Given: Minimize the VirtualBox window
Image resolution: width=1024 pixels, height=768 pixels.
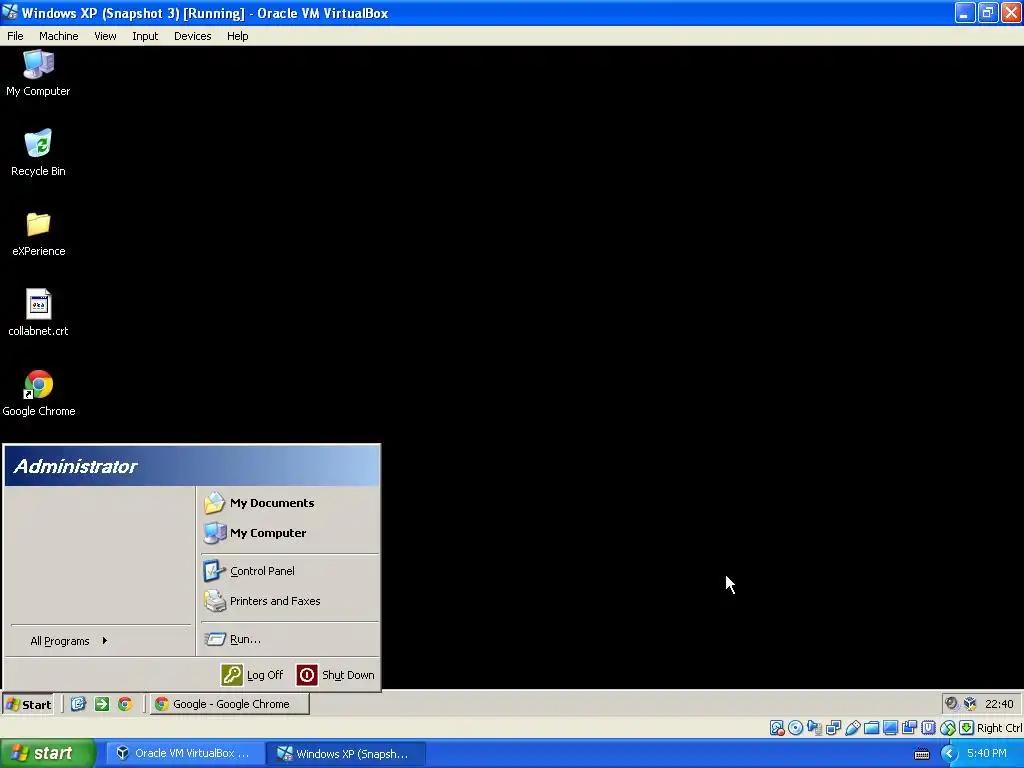Looking at the screenshot, I should (965, 12).
